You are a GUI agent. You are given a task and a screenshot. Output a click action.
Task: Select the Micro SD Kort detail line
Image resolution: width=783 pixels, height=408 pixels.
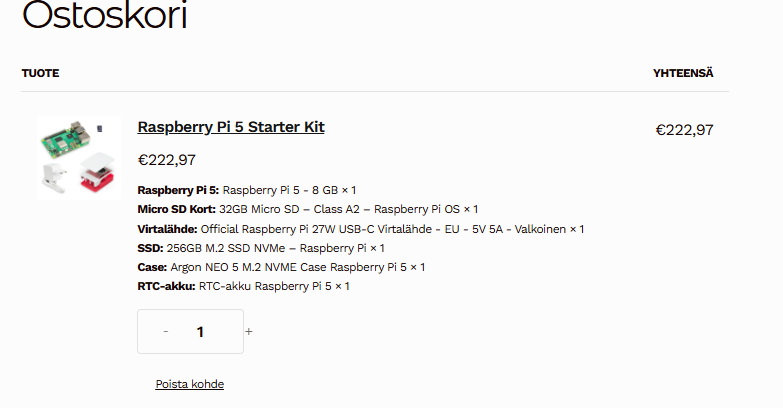[307, 209]
